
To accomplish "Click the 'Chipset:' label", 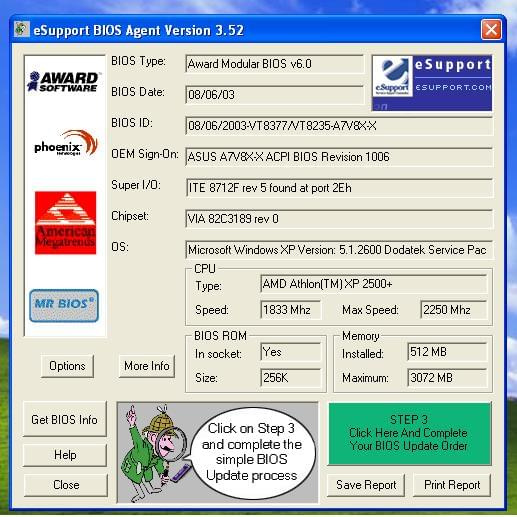I will pyautogui.click(x=130, y=216).
